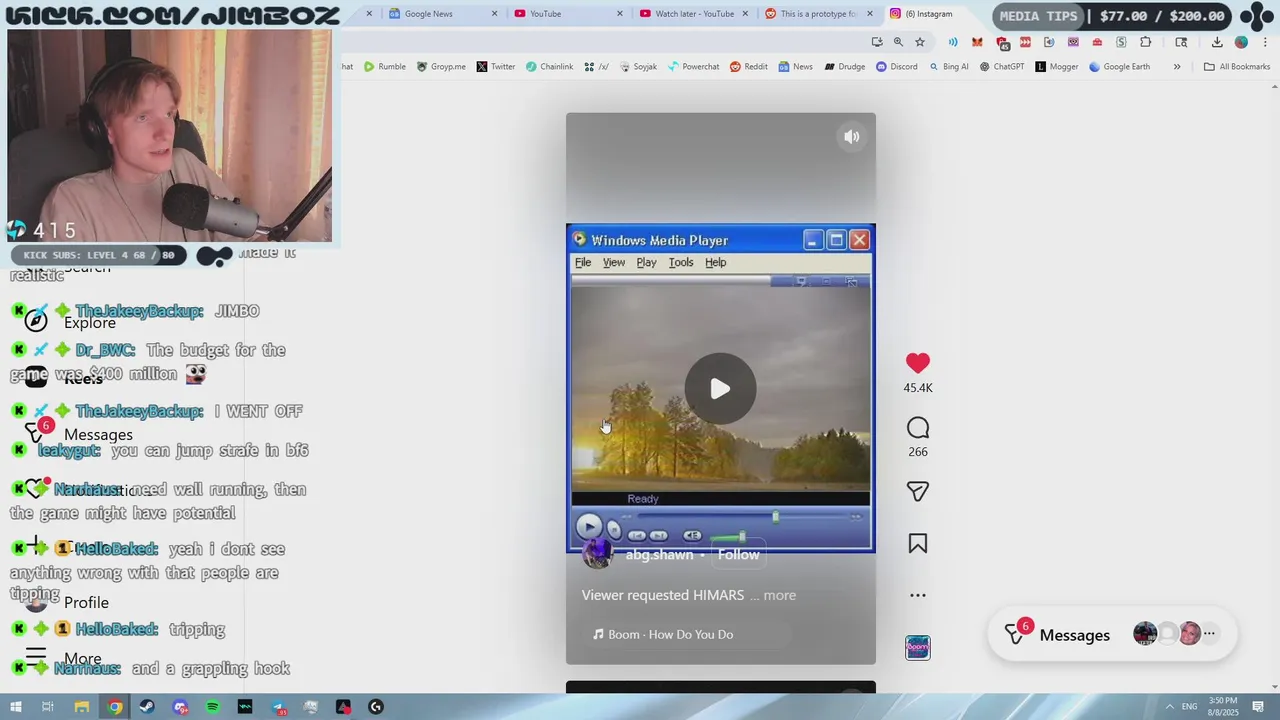
Task: Open Reddit bookmark
Action: click(x=749, y=67)
